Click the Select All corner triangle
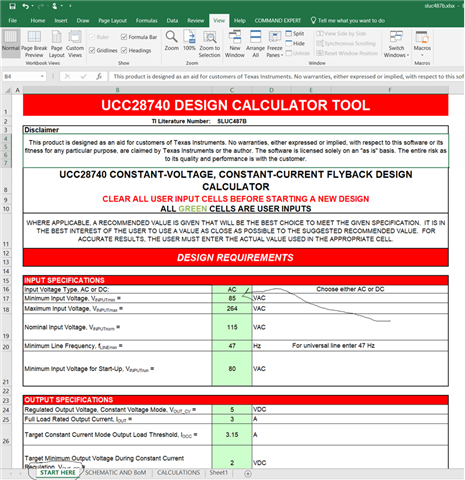This screenshot has height=480, width=465. coord(8,90)
